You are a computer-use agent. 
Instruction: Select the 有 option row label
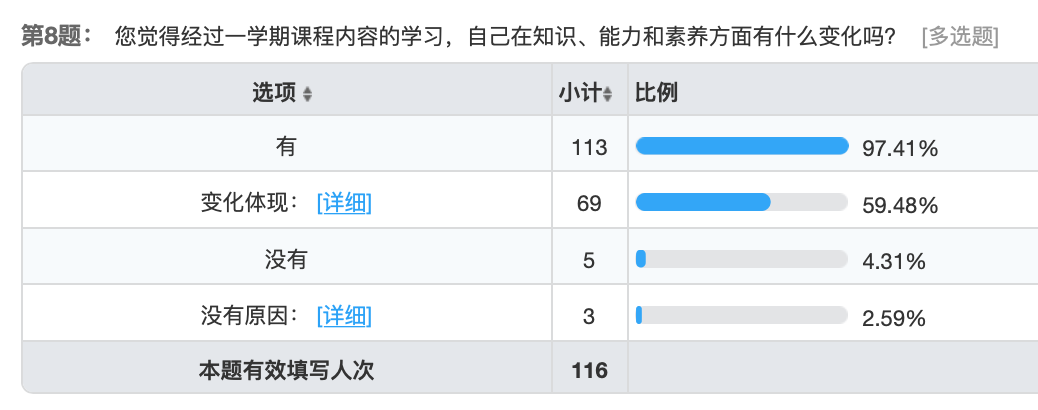[286, 147]
